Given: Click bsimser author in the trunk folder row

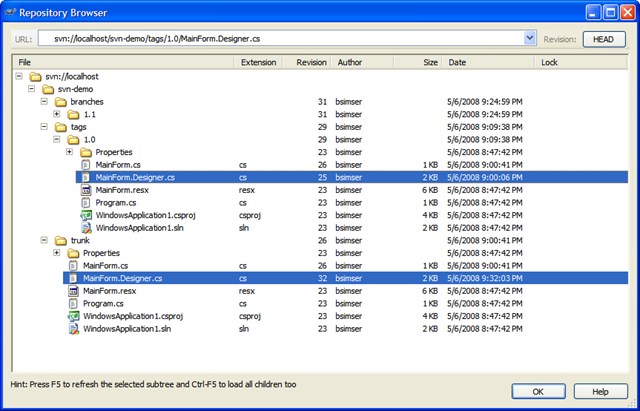Looking at the screenshot, I should pyautogui.click(x=349, y=241).
